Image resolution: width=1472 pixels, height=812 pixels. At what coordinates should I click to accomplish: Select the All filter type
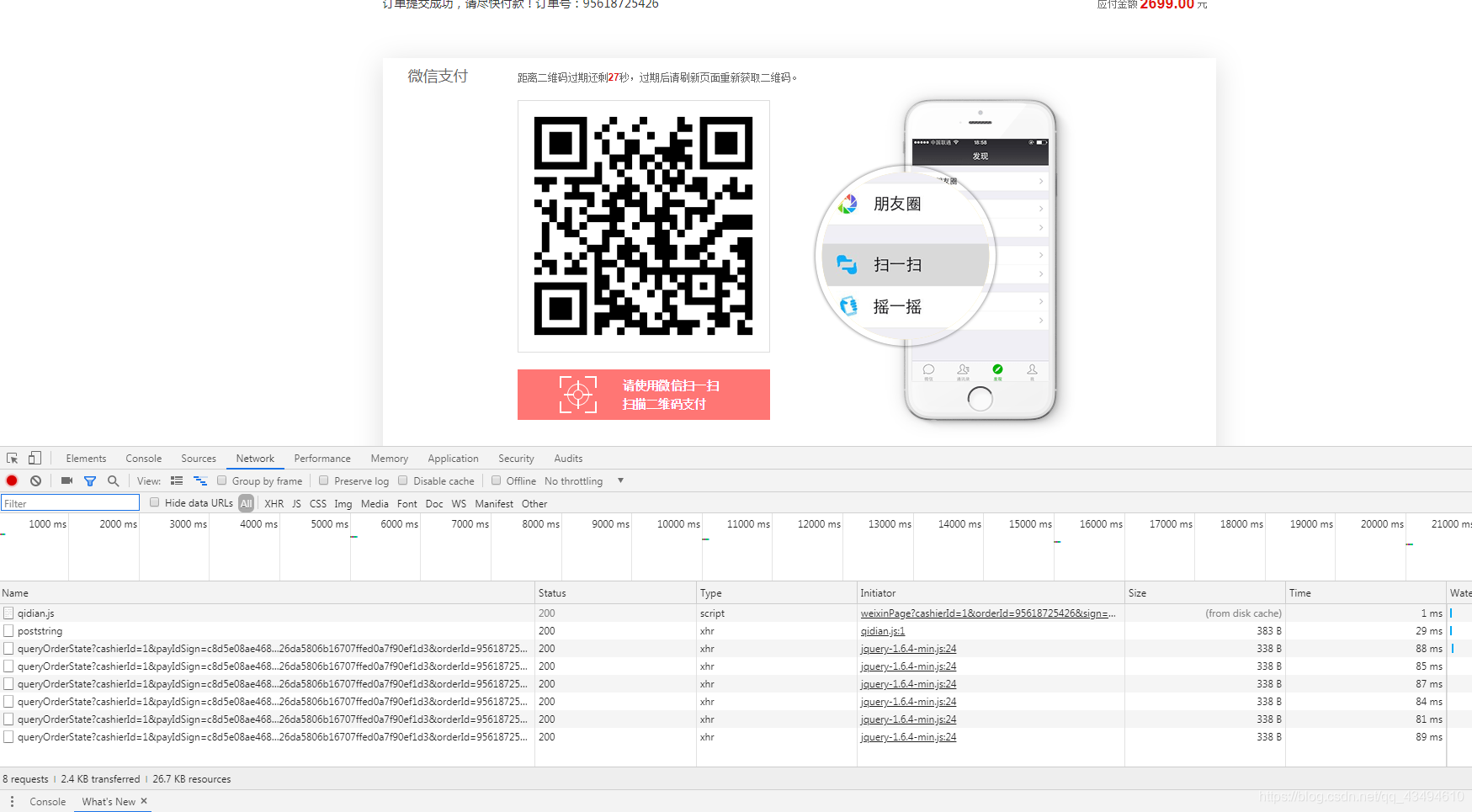247,503
